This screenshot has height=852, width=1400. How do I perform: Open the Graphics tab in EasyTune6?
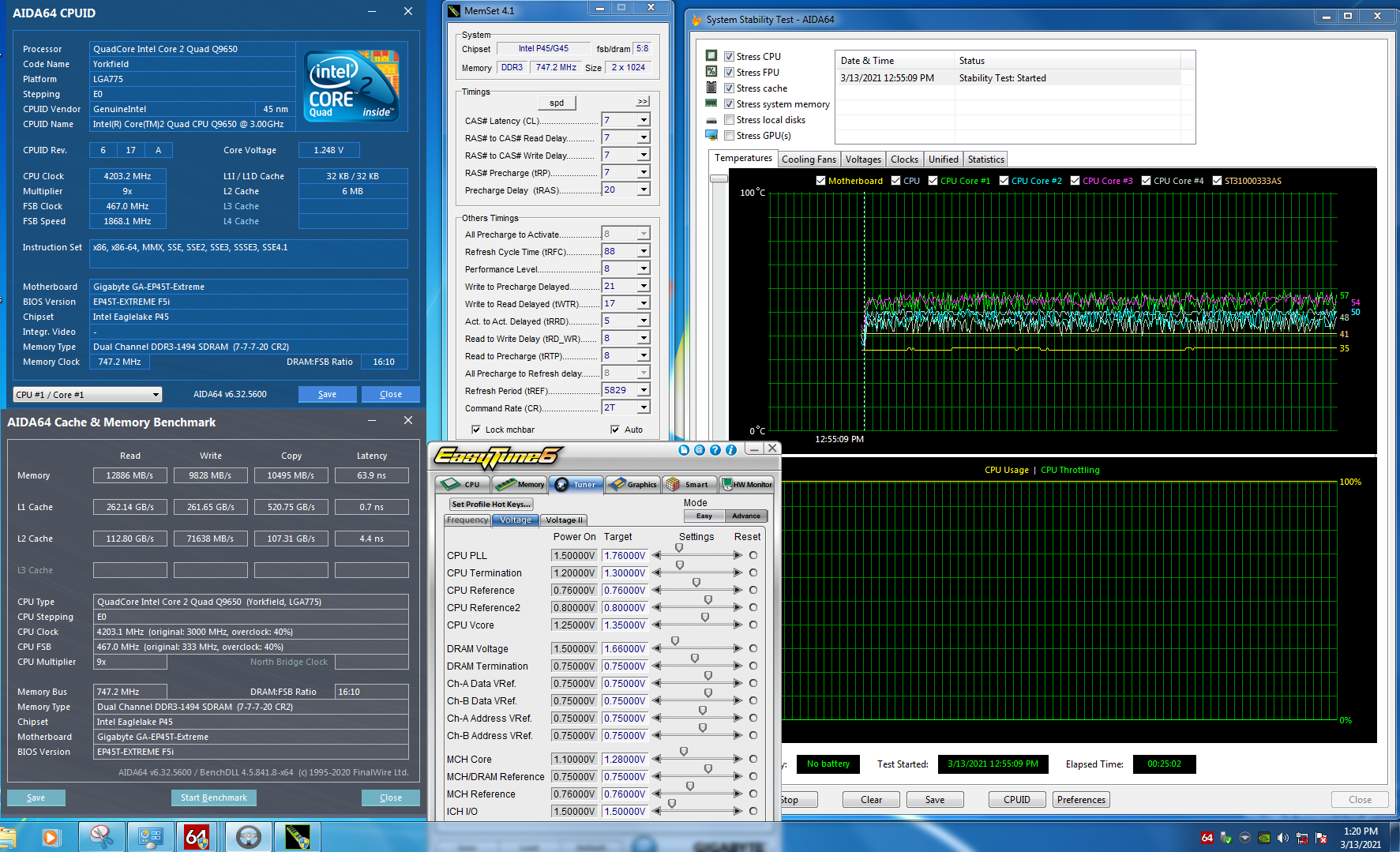[x=633, y=485]
